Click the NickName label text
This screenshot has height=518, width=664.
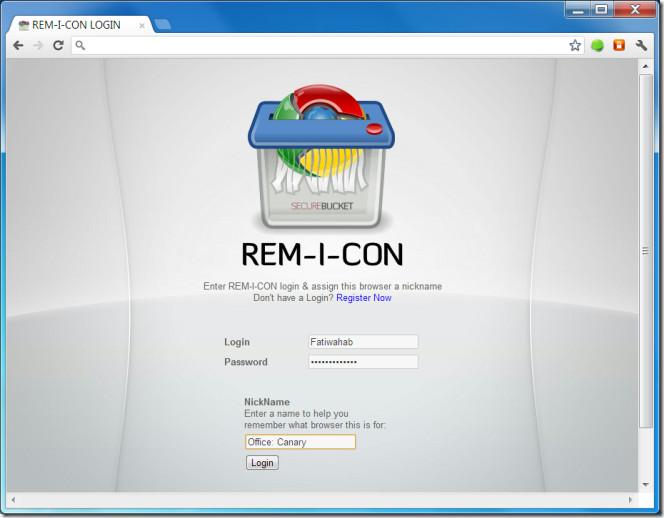point(267,402)
